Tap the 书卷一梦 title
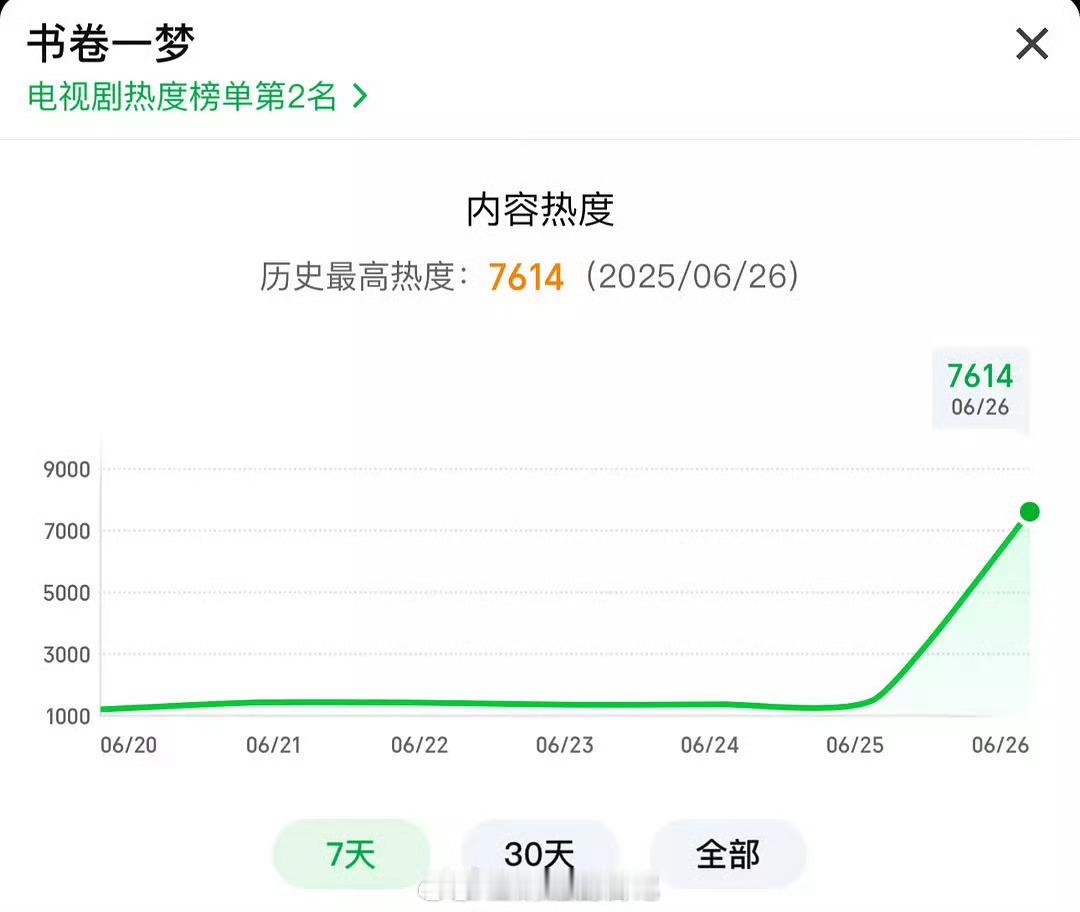The width and height of the screenshot is (1080, 912). click(x=111, y=43)
